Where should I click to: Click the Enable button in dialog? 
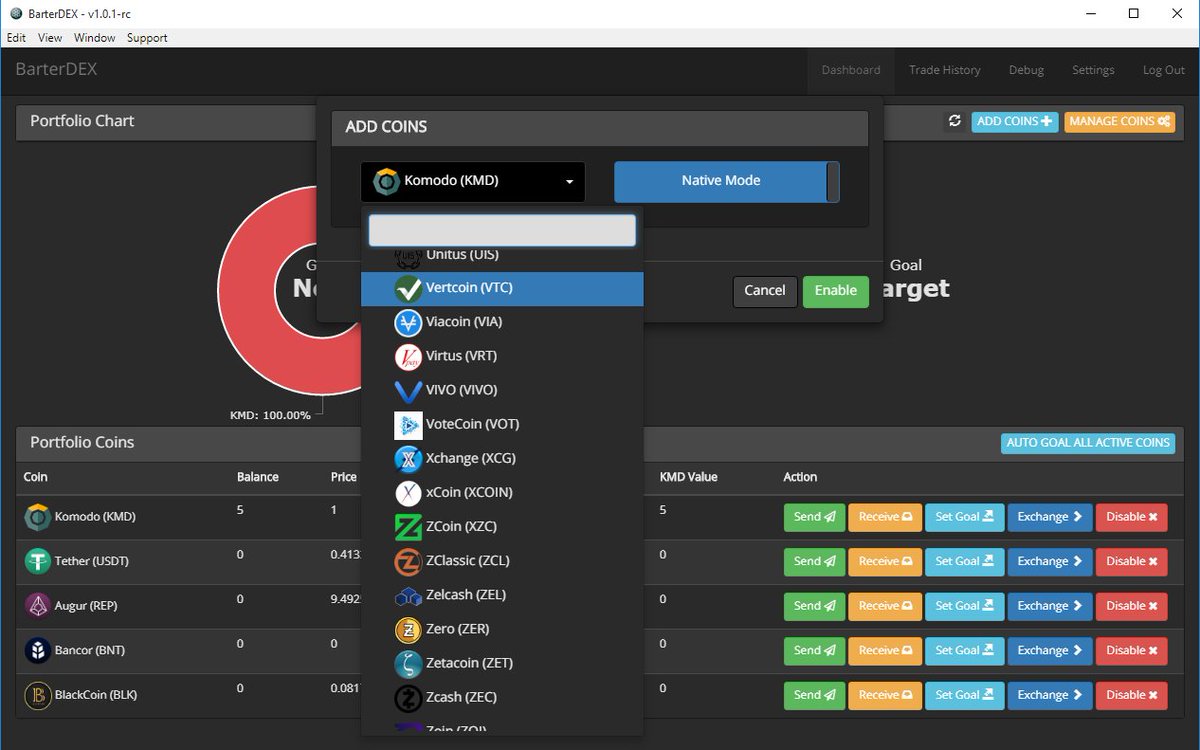tap(836, 291)
